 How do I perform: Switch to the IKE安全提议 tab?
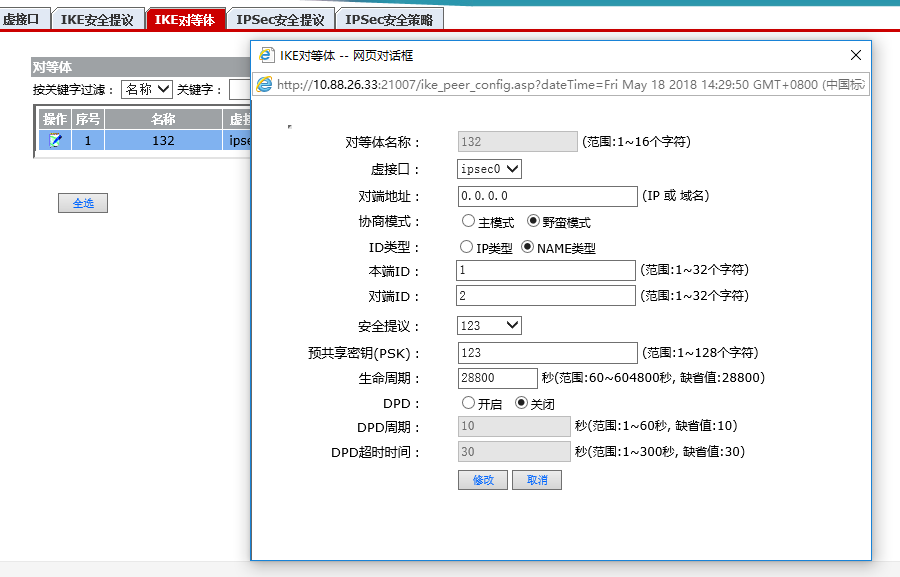coord(97,20)
